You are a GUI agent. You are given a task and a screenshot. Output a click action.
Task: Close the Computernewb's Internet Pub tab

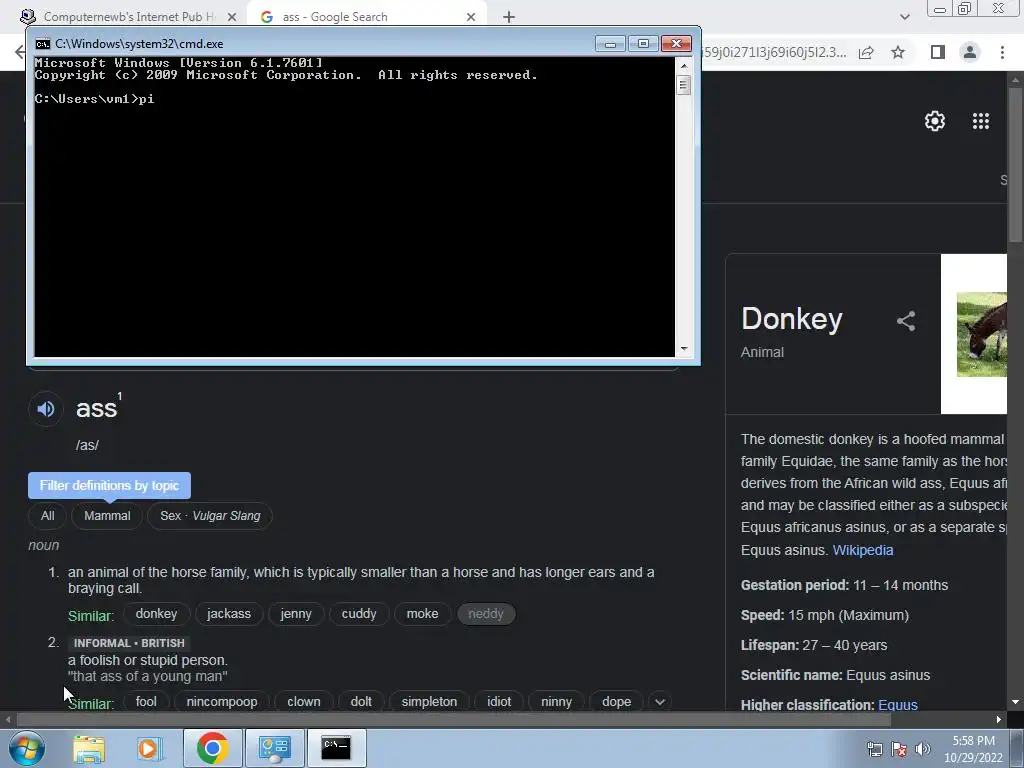[x=231, y=17]
